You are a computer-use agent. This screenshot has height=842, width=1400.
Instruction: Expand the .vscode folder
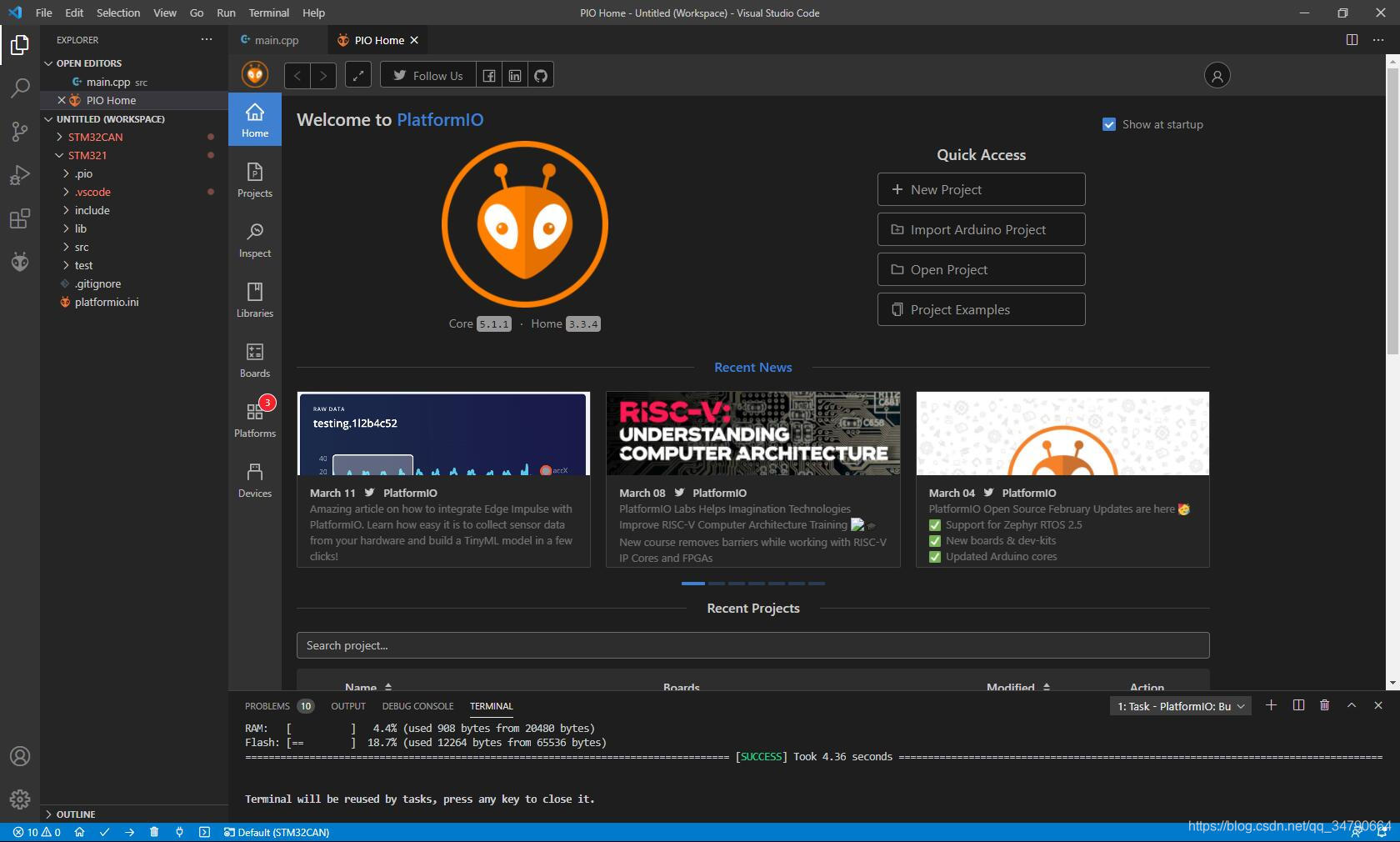92,192
